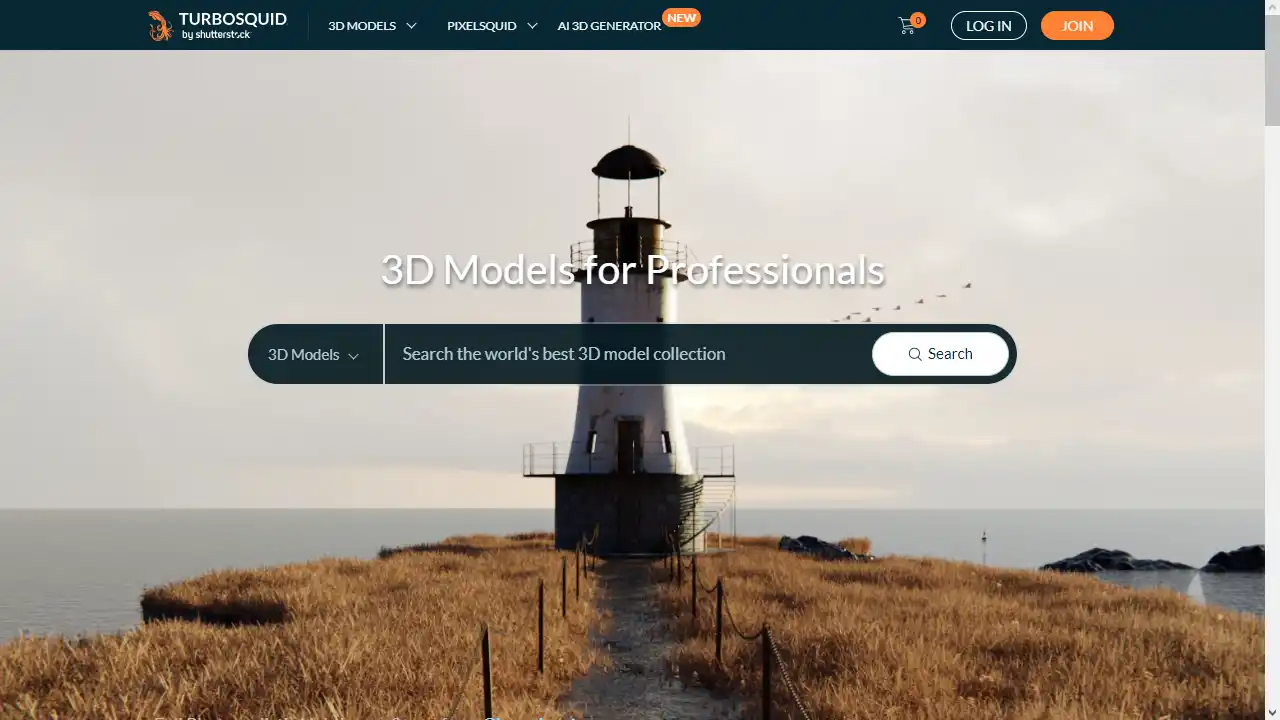Click the 'by shutterstock' logo text
The height and width of the screenshot is (720, 1280).
click(215, 34)
